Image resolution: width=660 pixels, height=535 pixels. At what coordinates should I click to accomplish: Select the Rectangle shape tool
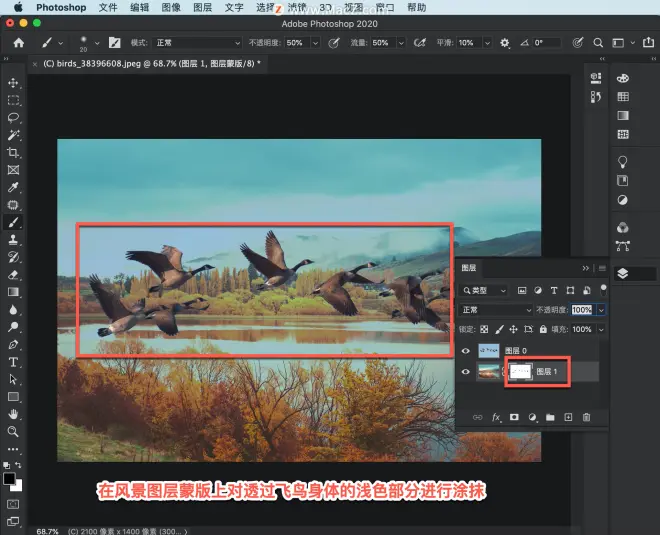coord(13,397)
